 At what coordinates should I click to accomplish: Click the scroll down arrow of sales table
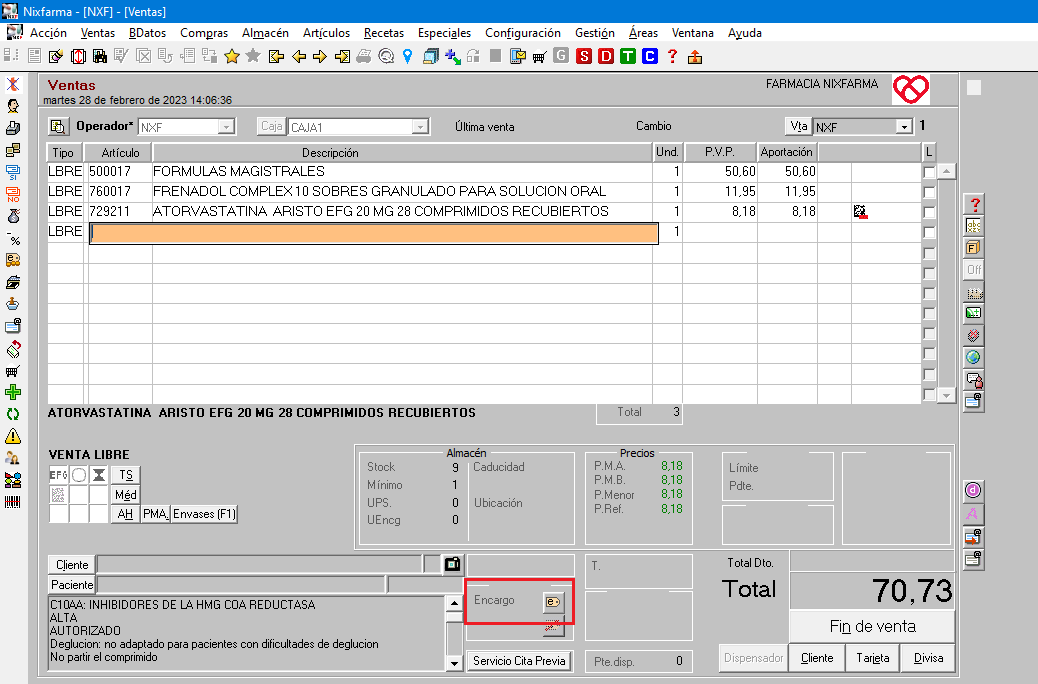click(947, 395)
